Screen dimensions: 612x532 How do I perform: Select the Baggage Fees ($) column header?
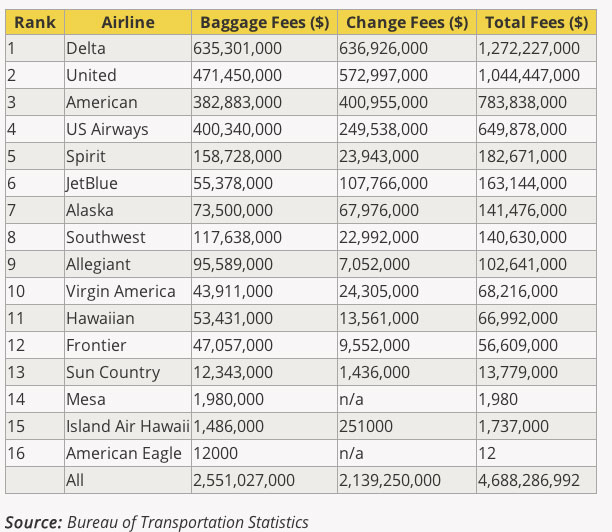[x=265, y=21]
